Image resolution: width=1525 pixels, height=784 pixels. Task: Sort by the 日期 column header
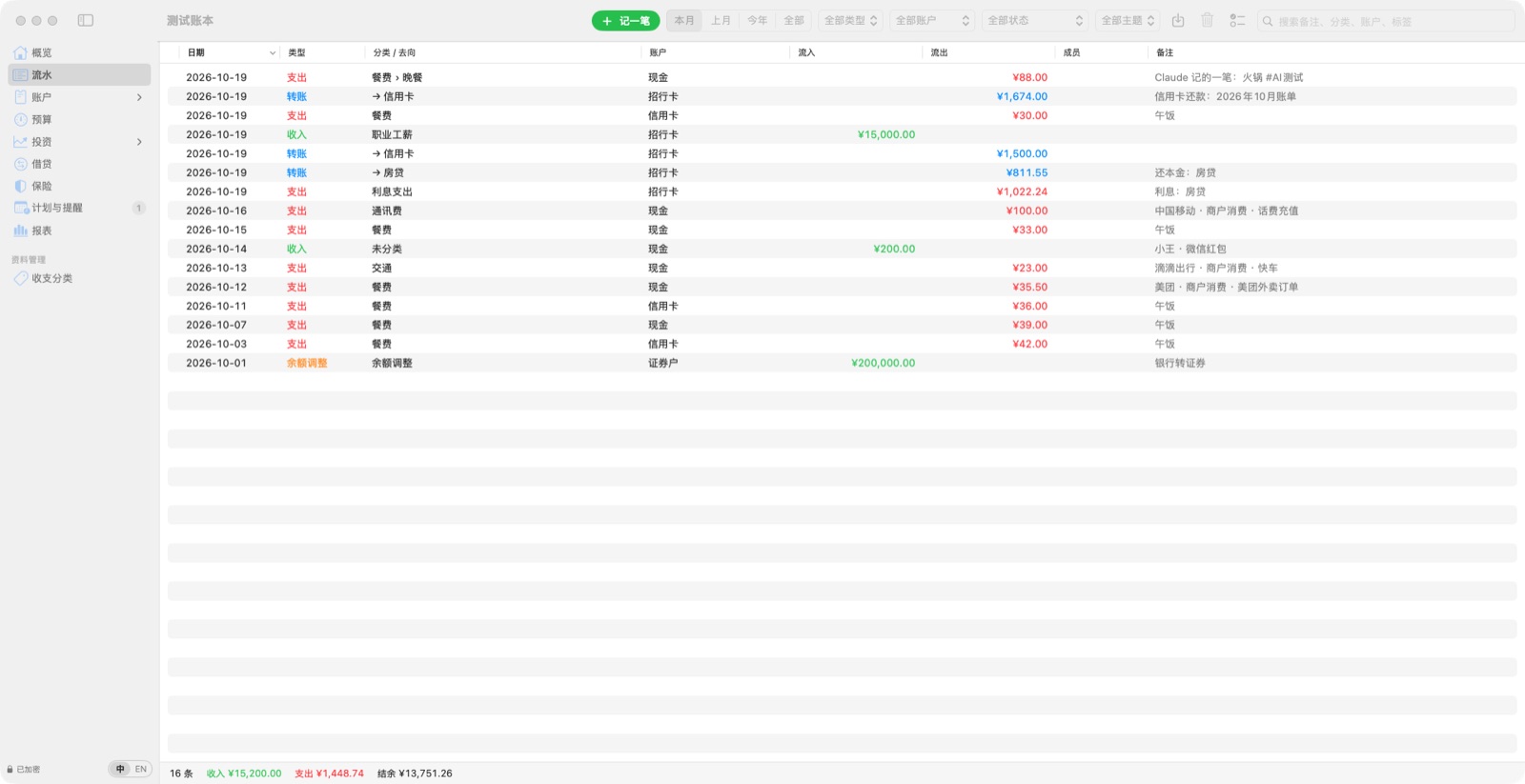(x=230, y=52)
